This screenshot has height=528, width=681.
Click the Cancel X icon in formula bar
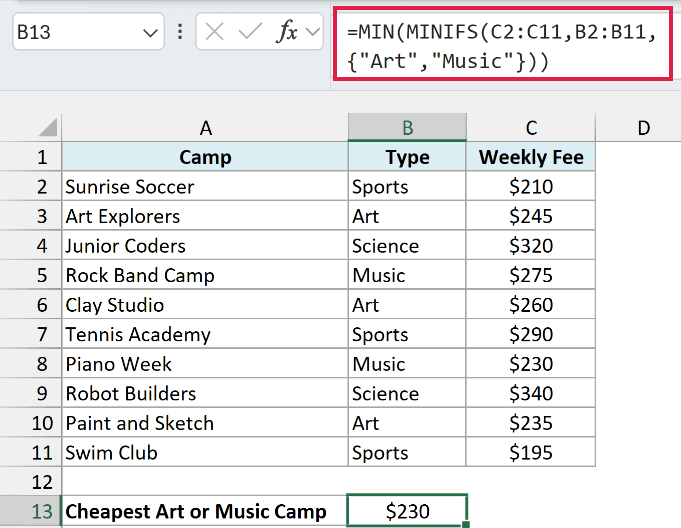215,32
